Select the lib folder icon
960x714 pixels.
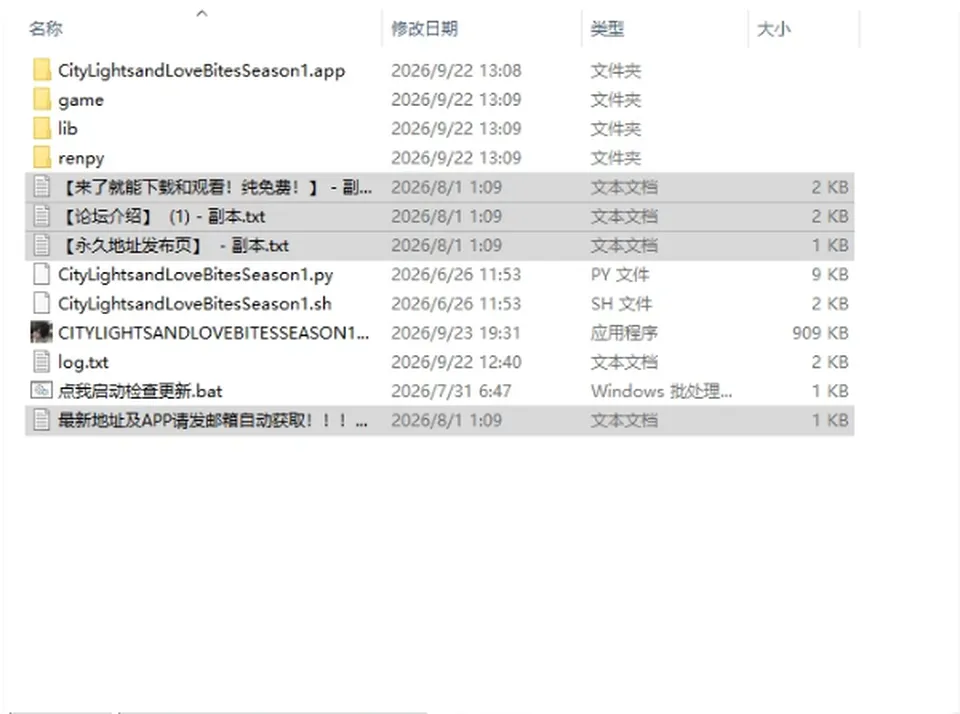point(42,129)
